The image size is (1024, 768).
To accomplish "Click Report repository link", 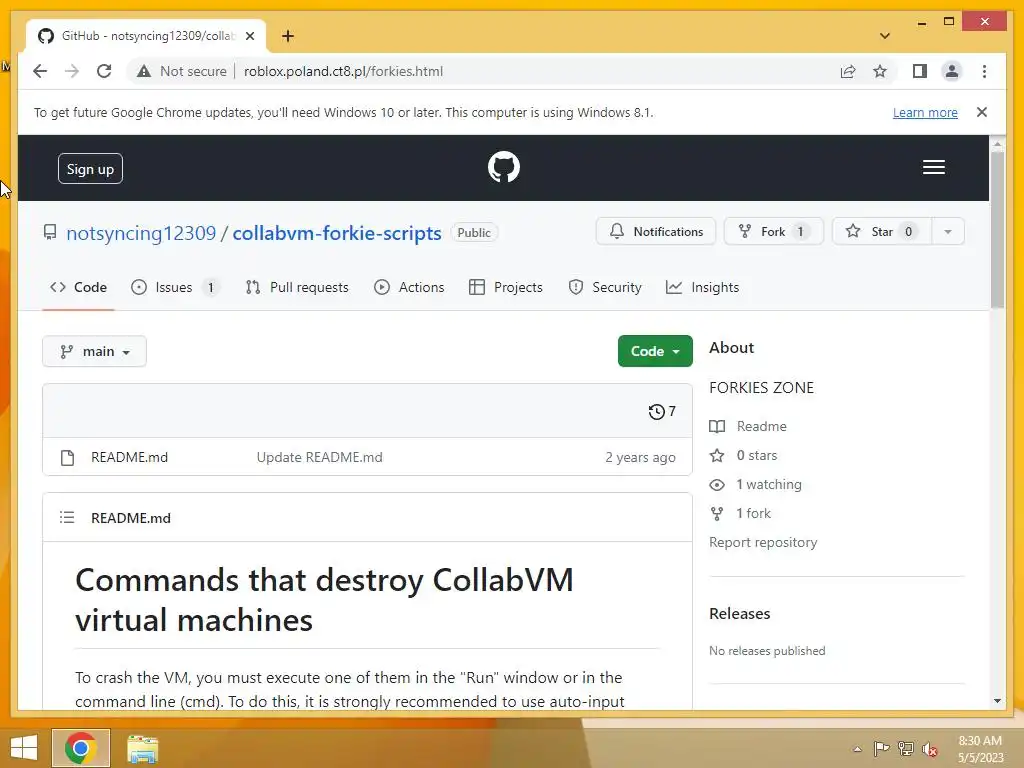I will pos(763,543).
